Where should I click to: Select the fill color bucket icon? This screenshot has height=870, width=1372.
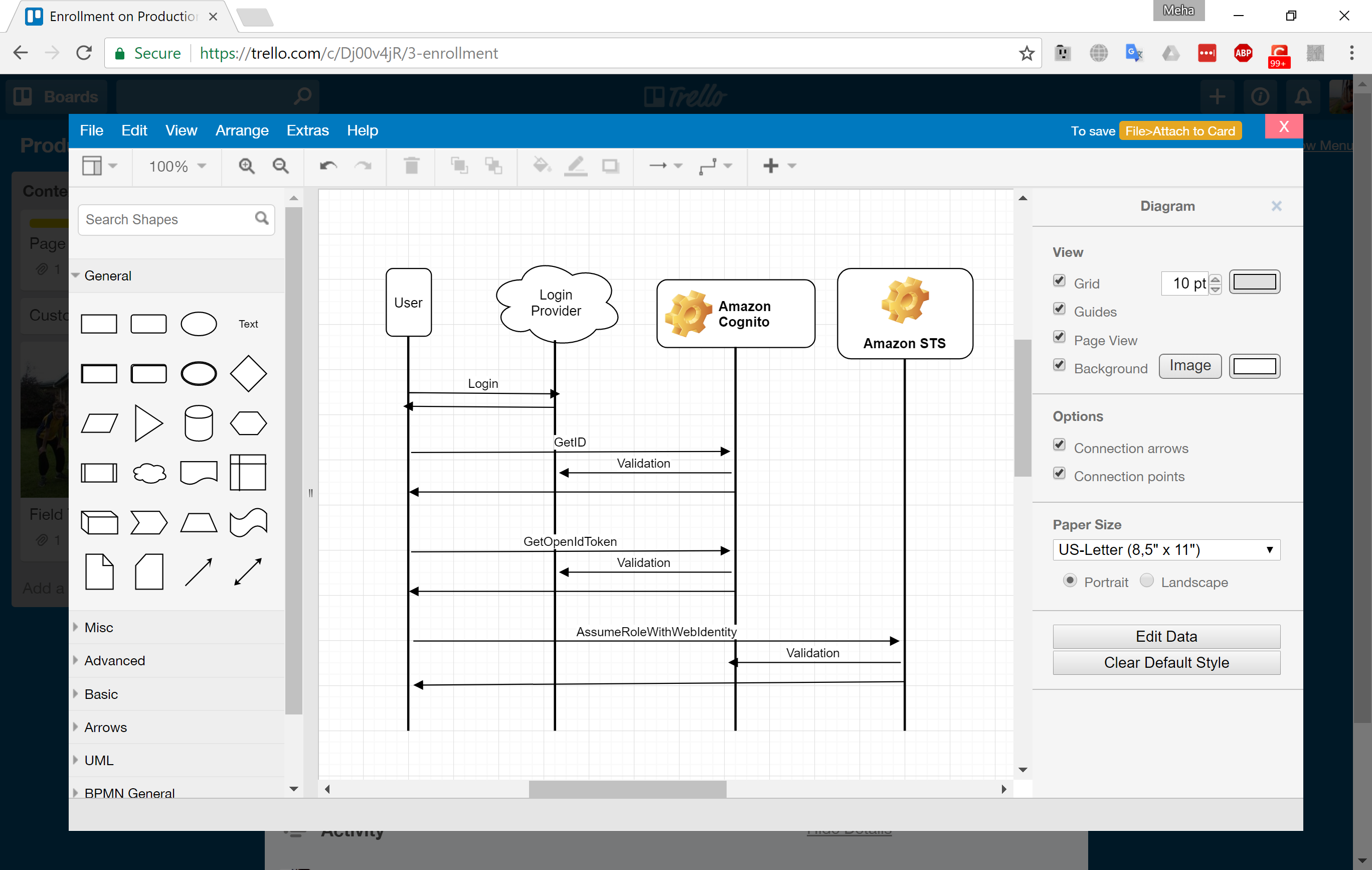click(541, 166)
